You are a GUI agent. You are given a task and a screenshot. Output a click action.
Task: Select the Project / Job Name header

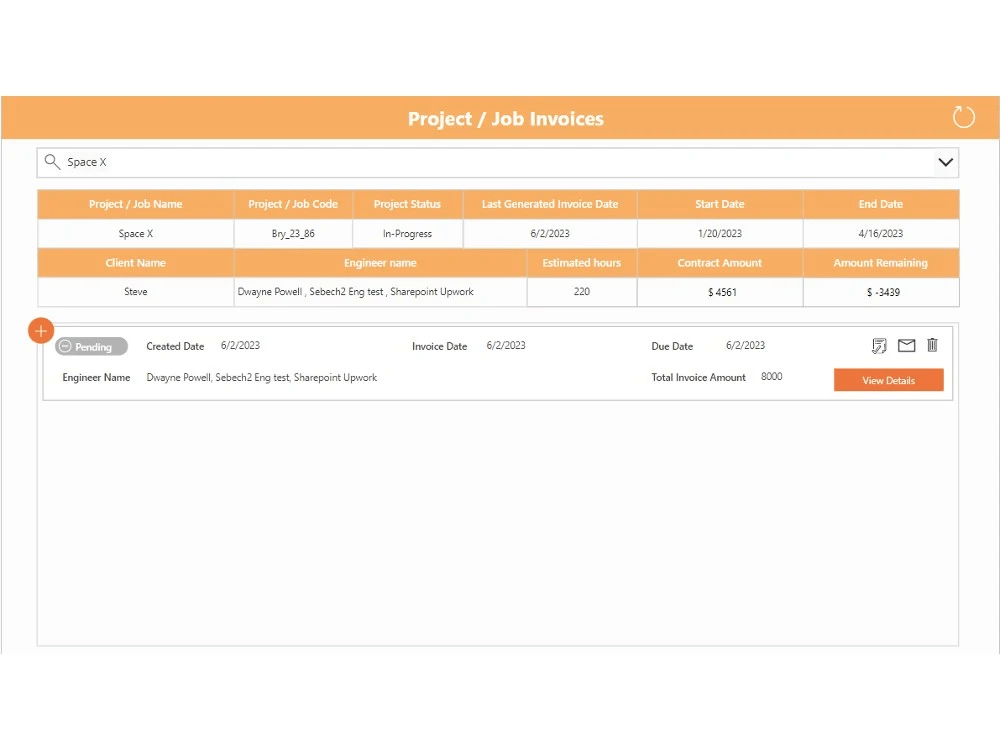click(x=135, y=204)
